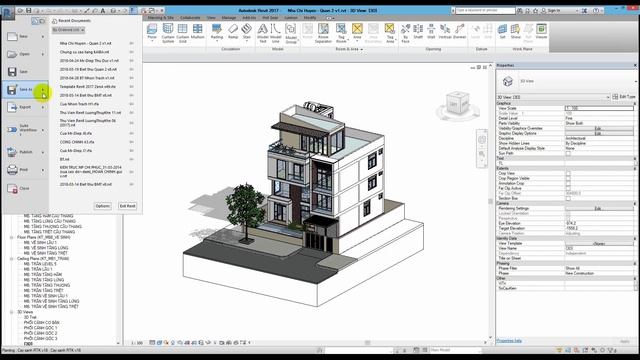This screenshot has height=360, width=640.
Task: Select the Area tool
Action: click(357, 32)
